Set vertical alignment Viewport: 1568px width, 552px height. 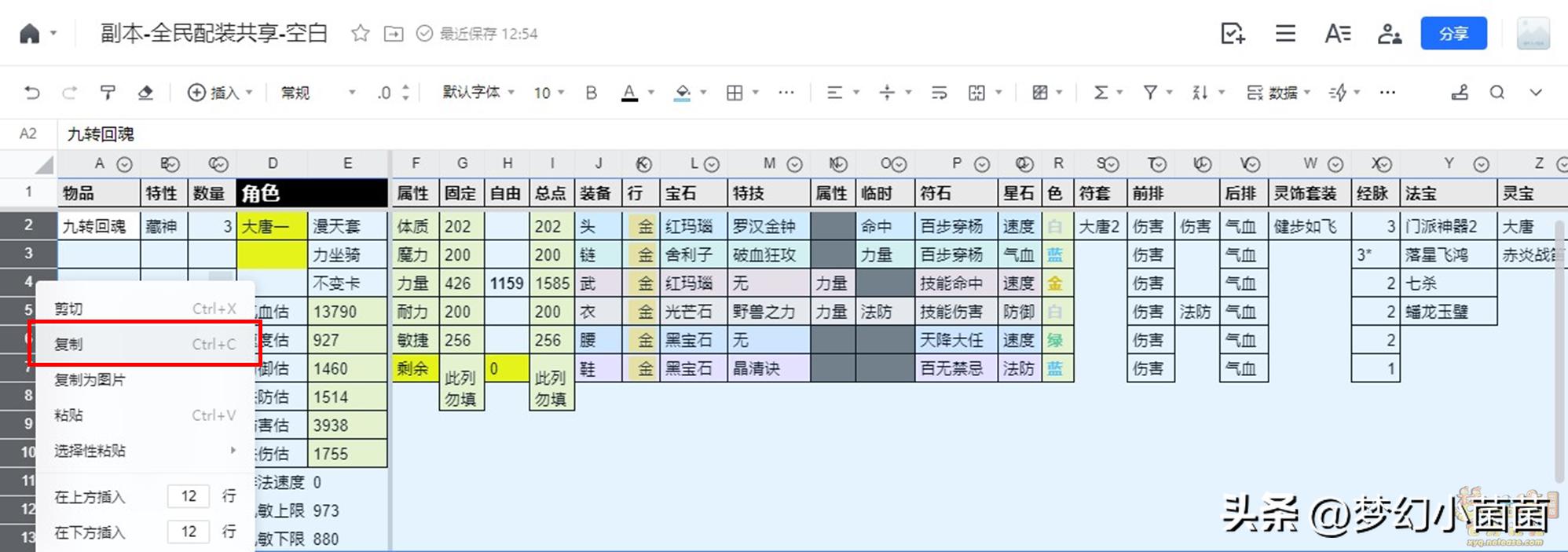click(x=887, y=93)
